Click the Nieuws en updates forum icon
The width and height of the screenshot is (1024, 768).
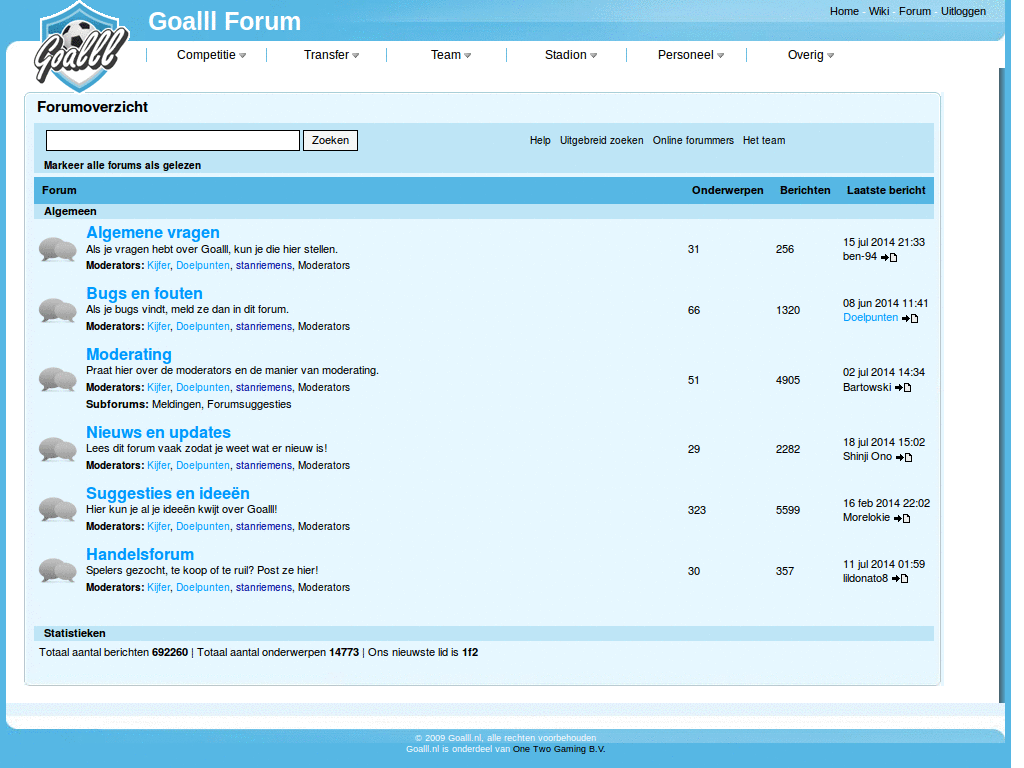point(57,449)
